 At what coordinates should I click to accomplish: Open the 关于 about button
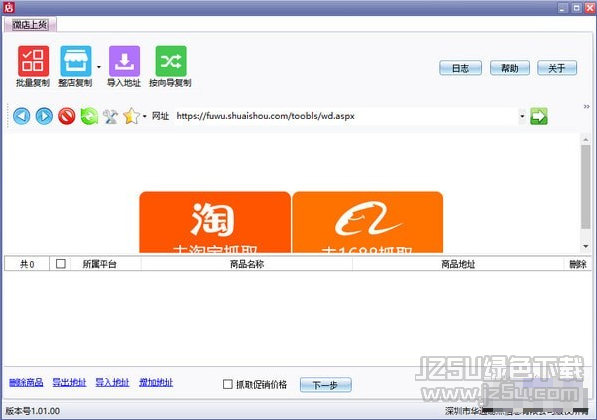(x=557, y=68)
